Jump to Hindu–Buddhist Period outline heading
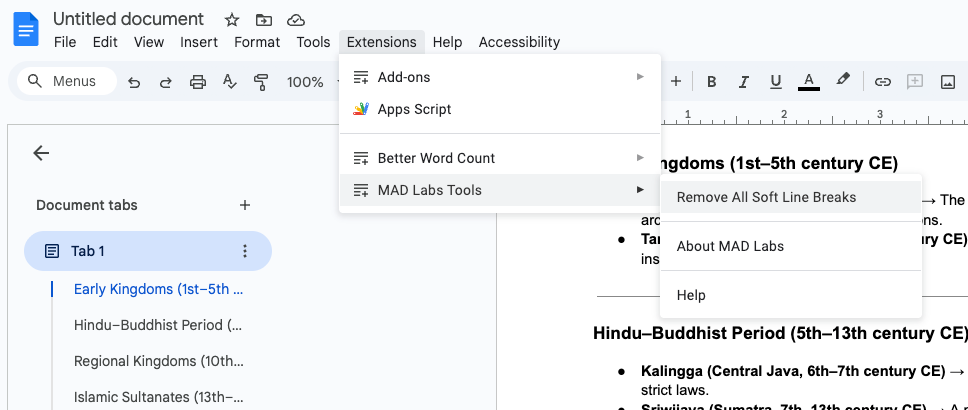968x410 pixels. [158, 325]
